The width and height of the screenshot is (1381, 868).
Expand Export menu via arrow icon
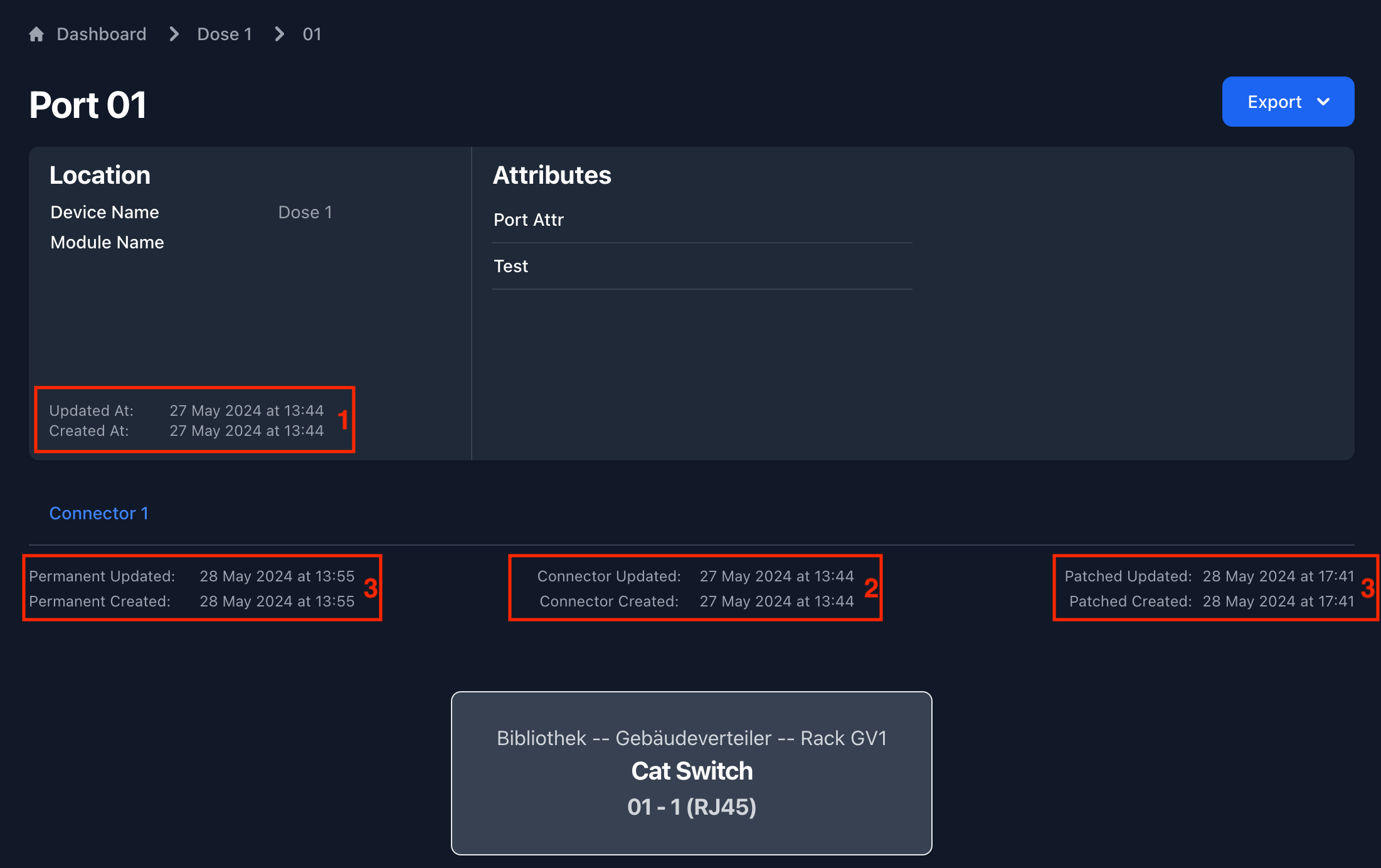pos(1323,102)
